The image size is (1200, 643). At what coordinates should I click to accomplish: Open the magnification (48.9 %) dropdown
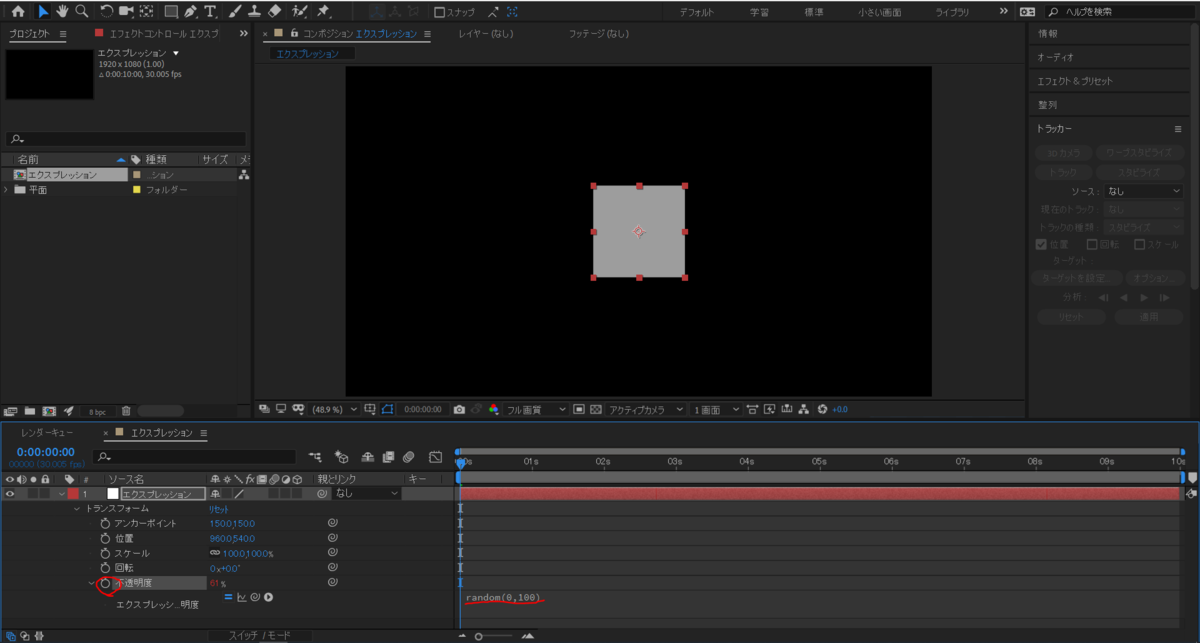(335, 409)
